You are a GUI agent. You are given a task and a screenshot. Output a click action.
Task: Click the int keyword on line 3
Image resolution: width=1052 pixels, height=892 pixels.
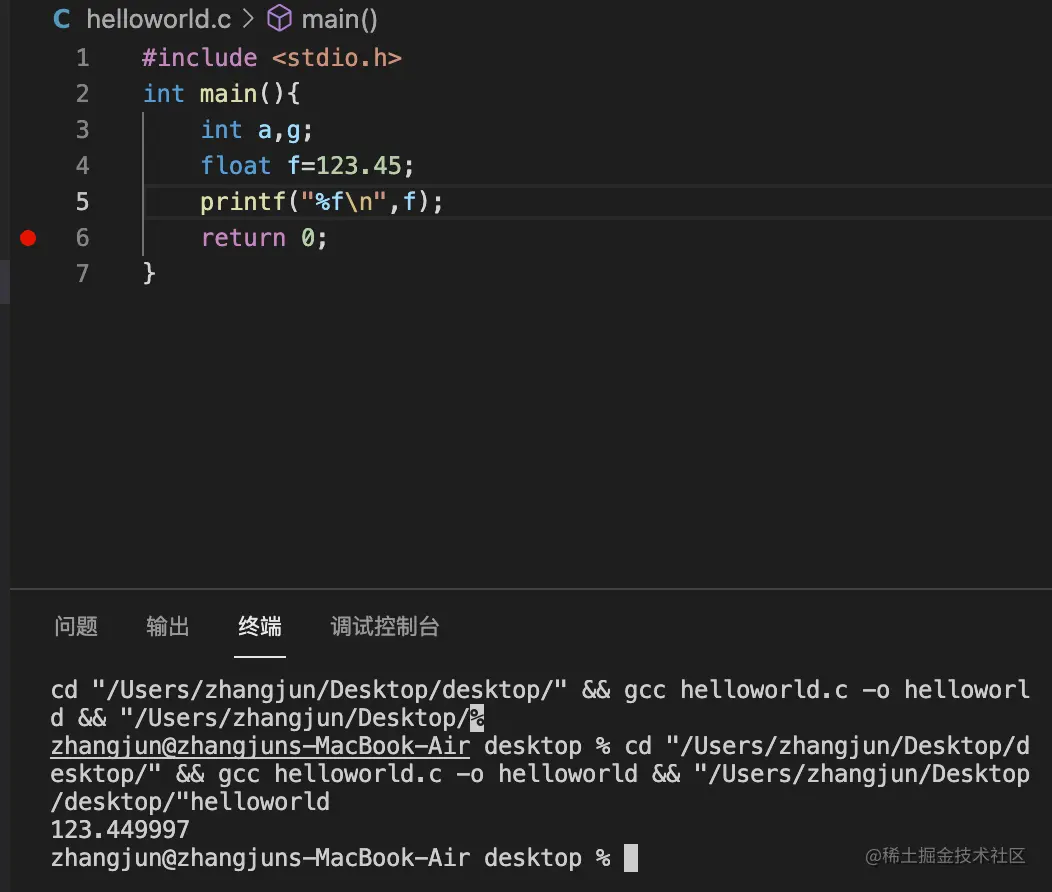click(221, 129)
